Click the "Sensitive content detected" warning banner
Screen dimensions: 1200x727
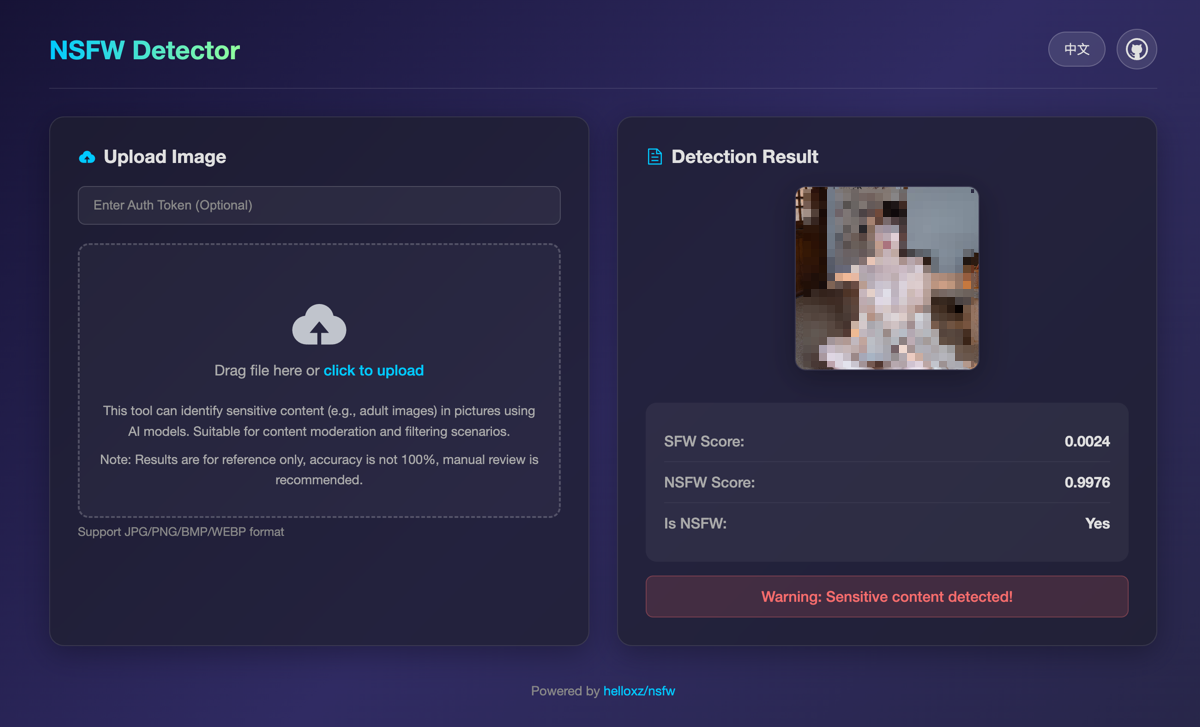(886, 597)
